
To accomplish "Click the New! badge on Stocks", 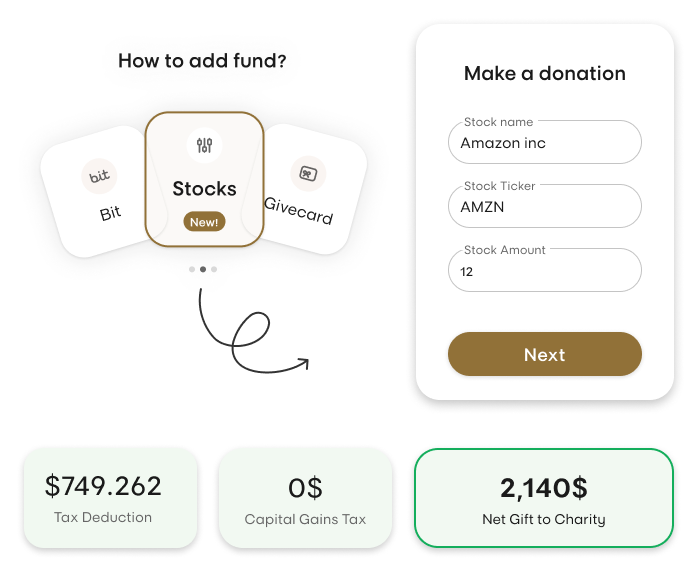I will pos(204,222).
